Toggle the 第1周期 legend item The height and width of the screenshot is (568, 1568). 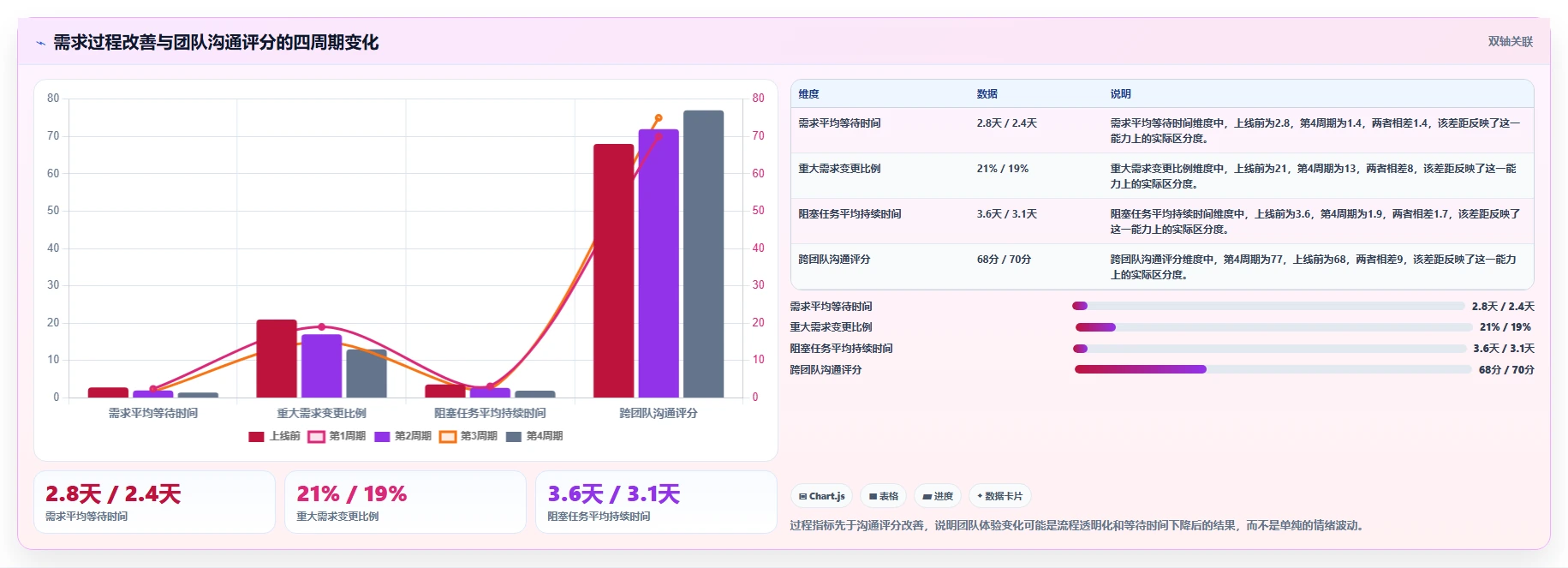click(x=337, y=436)
